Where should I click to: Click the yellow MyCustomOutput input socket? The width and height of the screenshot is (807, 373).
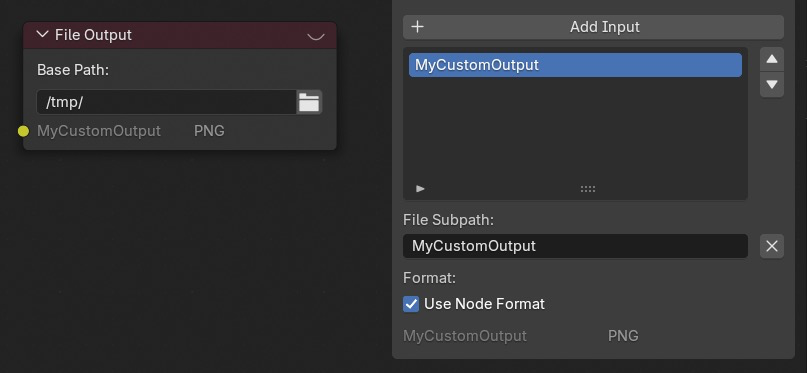(23, 131)
